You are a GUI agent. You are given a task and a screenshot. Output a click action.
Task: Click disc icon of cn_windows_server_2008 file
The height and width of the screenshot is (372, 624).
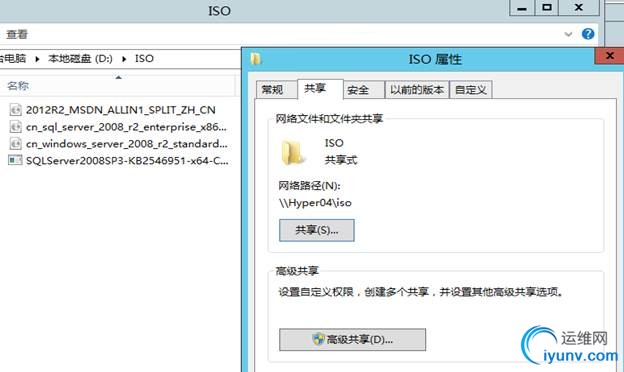tap(15, 144)
